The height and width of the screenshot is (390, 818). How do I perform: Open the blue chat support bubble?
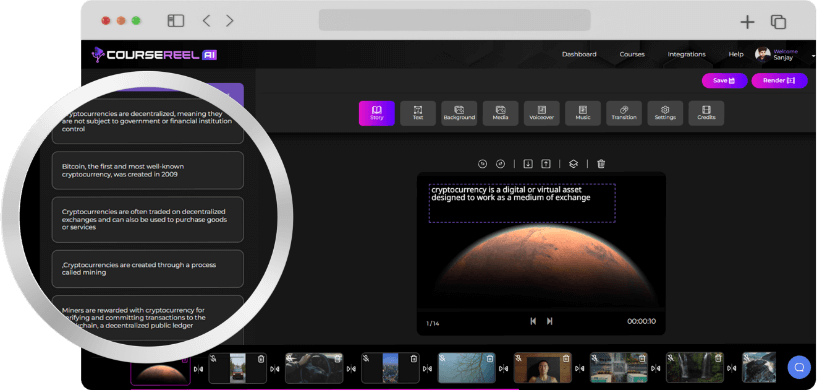(799, 367)
